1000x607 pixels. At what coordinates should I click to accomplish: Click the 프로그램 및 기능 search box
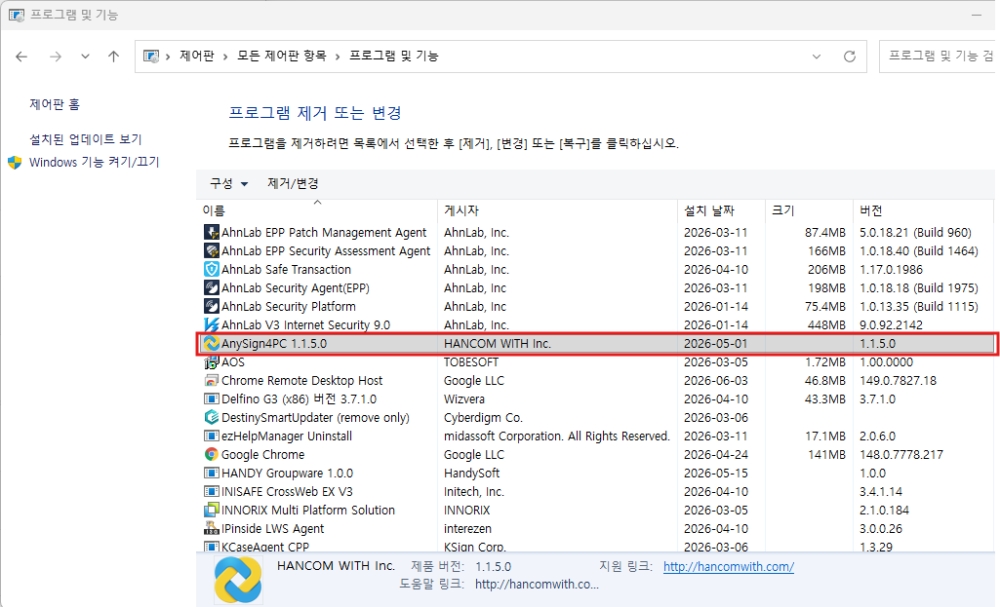click(x=939, y=56)
